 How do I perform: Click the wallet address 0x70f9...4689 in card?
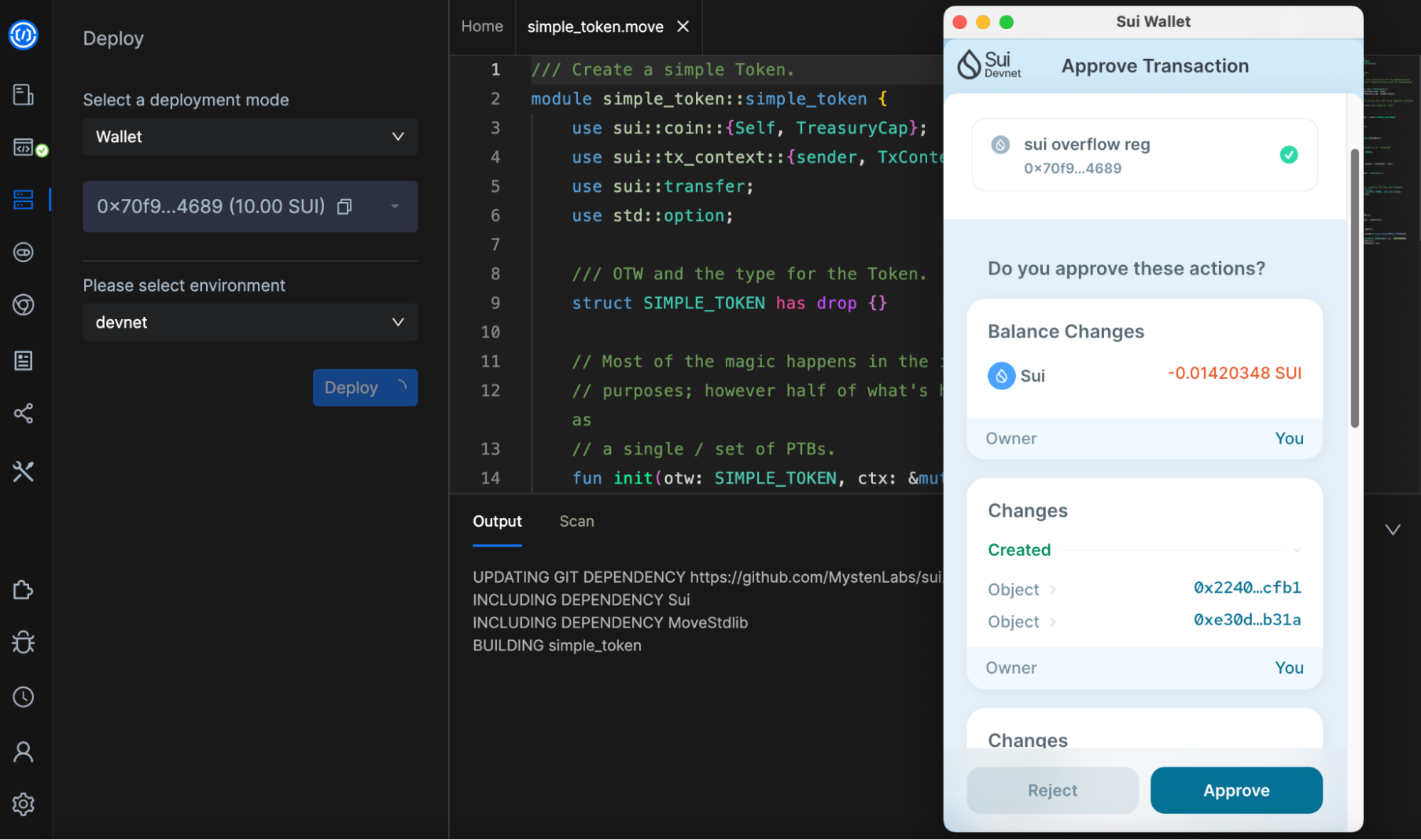(x=1072, y=168)
